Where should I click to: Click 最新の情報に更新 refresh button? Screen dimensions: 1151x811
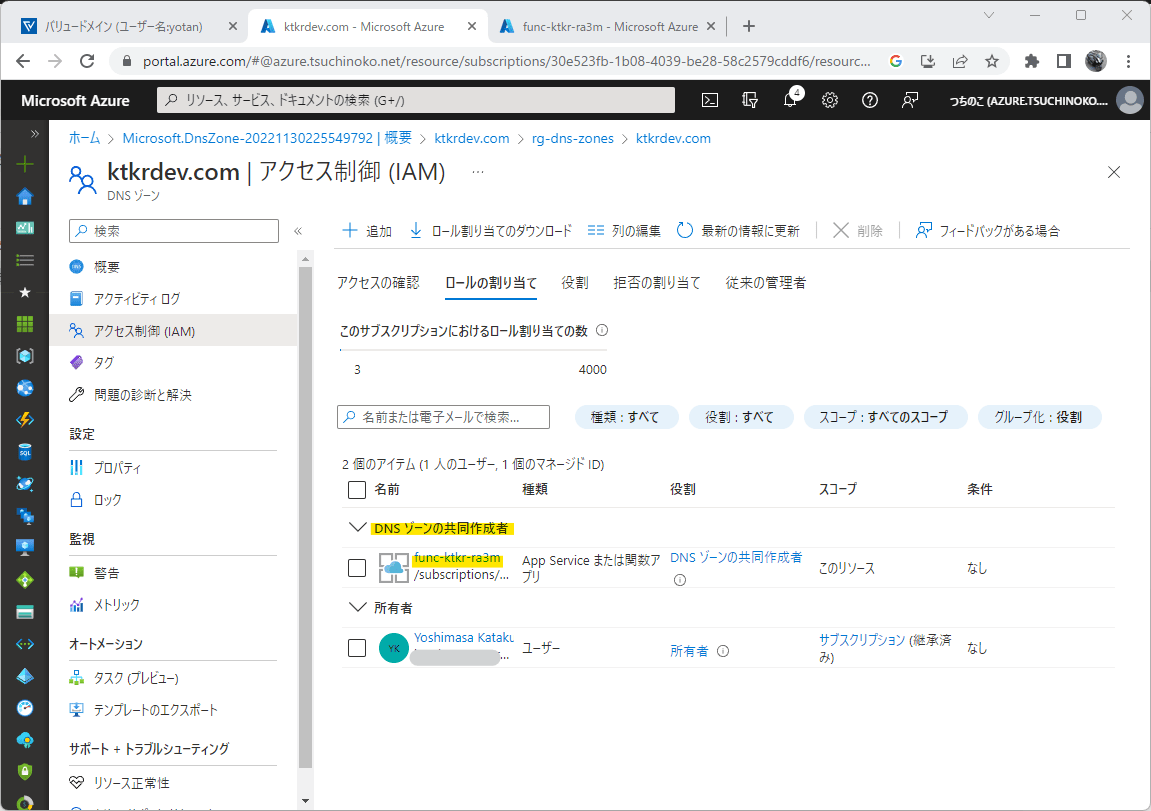click(738, 230)
